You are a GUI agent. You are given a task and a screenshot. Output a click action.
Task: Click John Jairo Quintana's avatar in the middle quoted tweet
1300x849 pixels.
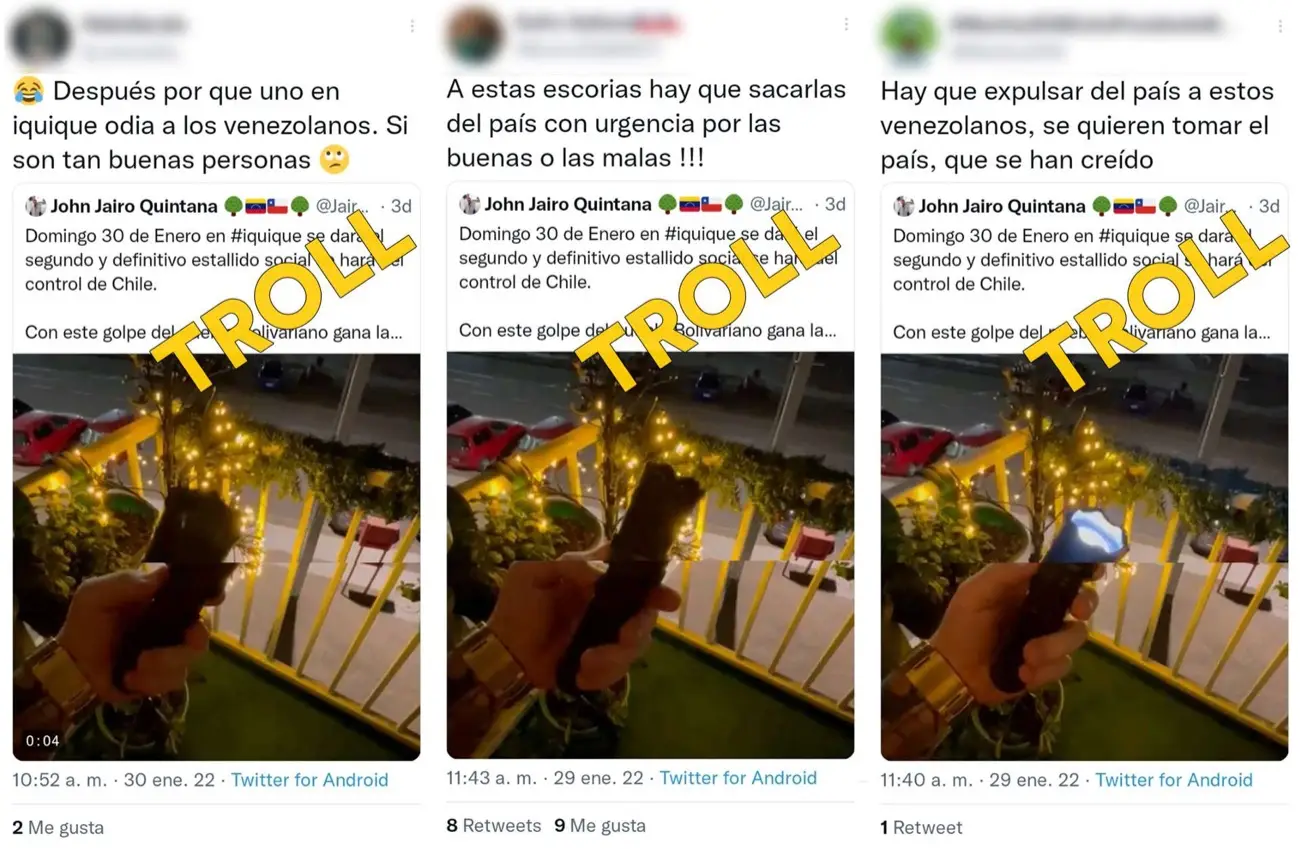470,204
